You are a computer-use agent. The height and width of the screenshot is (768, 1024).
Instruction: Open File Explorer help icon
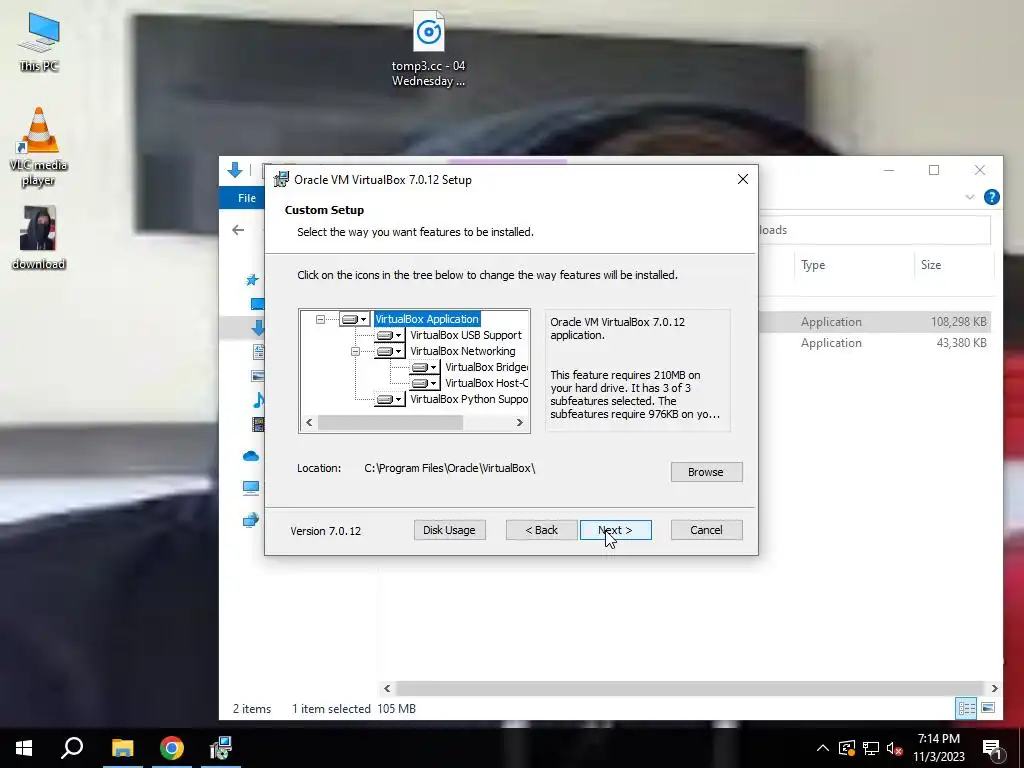point(991,197)
